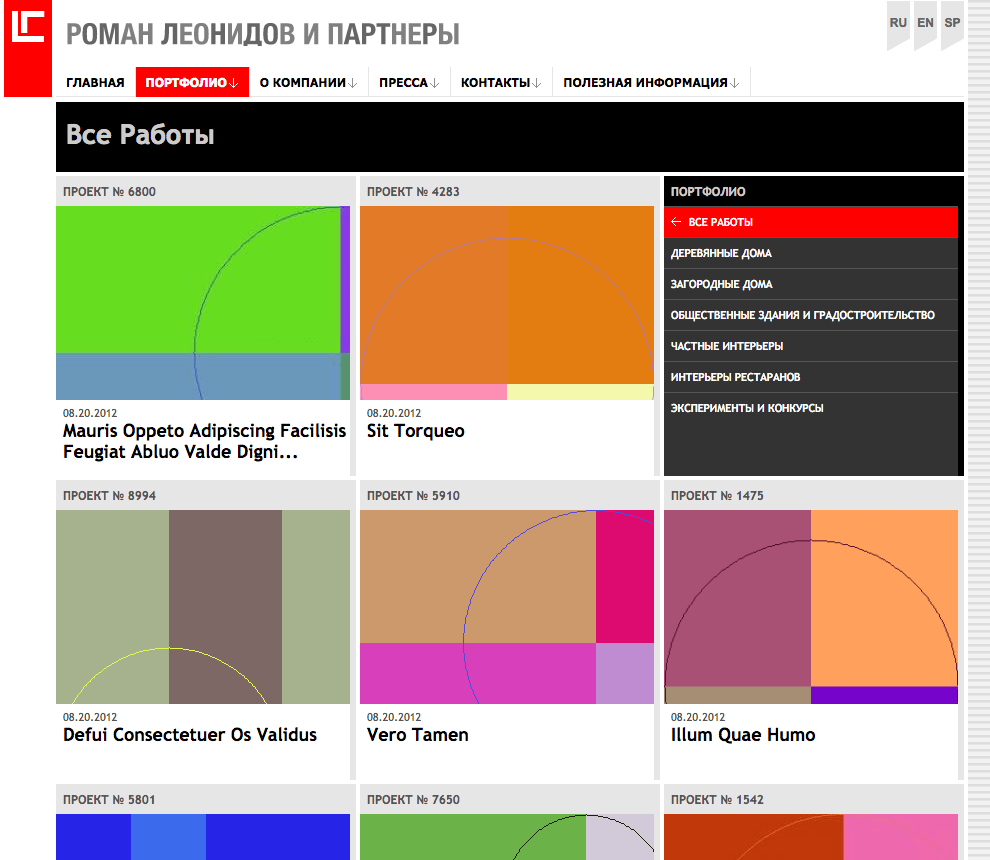Switch site language to RU
The height and width of the screenshot is (860, 990).
tap(898, 23)
